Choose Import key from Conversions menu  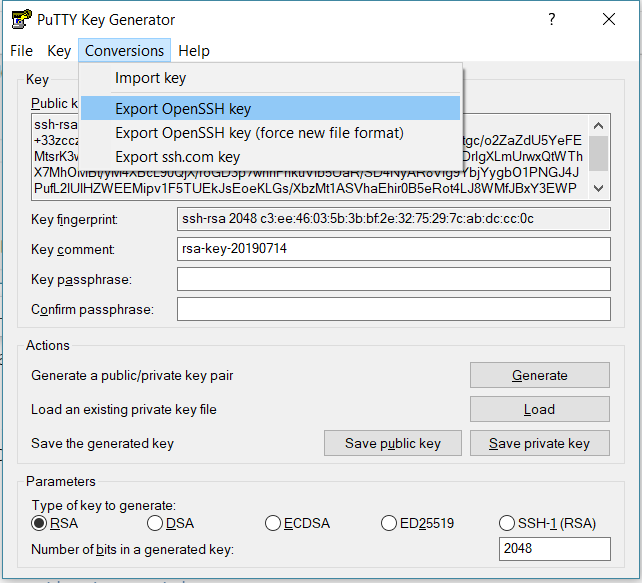click(x=270, y=78)
